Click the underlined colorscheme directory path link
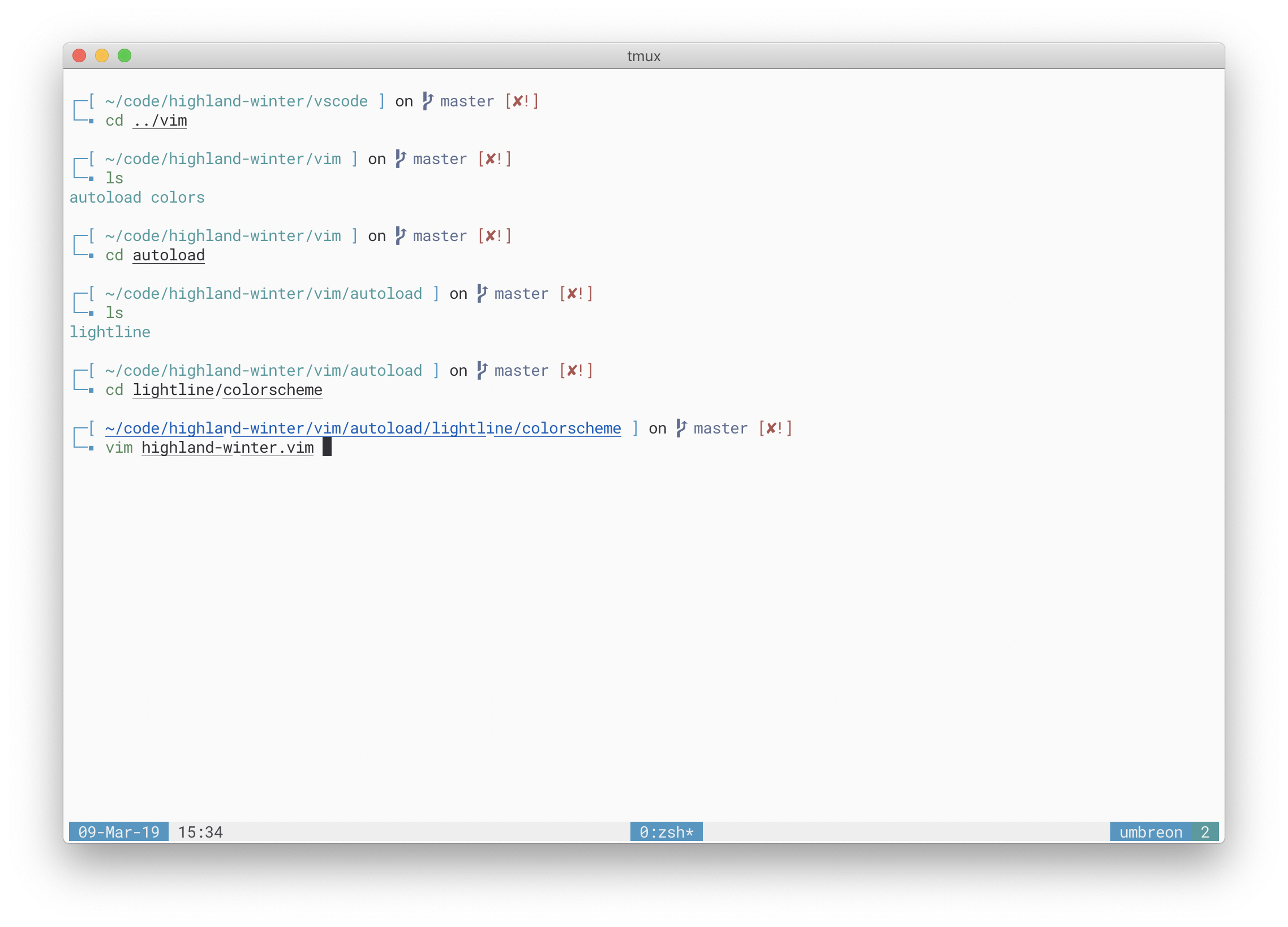The image size is (1288, 927). pyautogui.click(x=363, y=428)
